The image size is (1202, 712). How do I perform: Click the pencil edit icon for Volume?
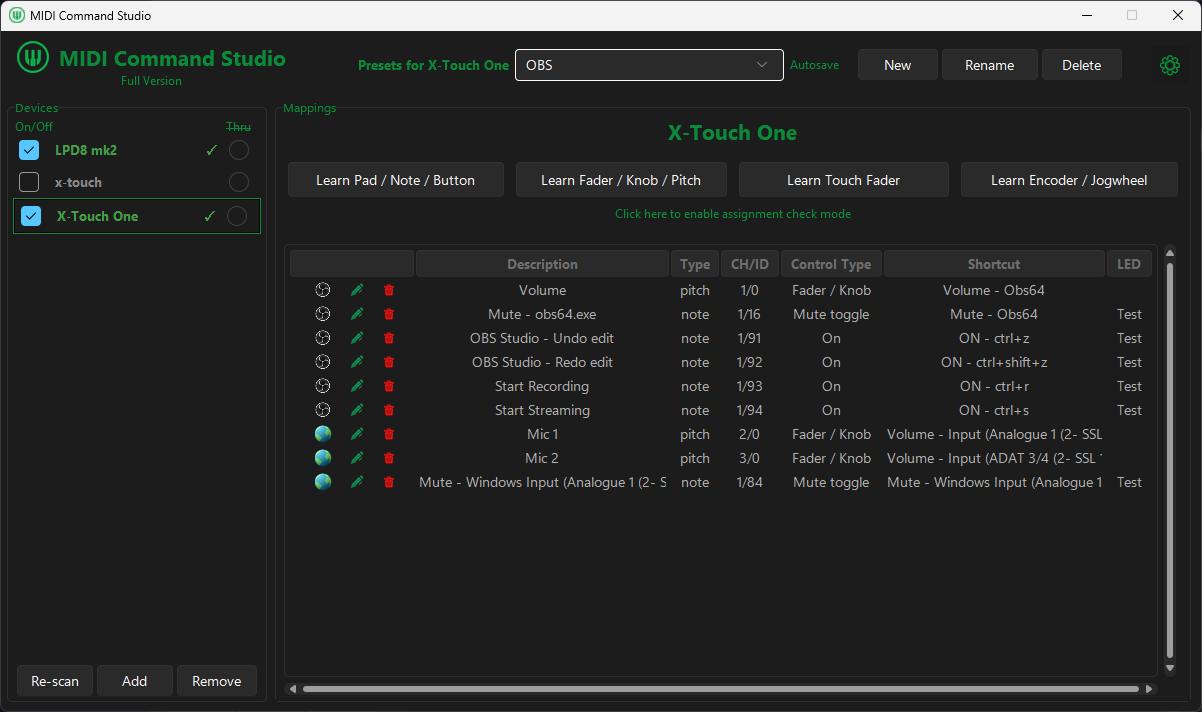357,290
